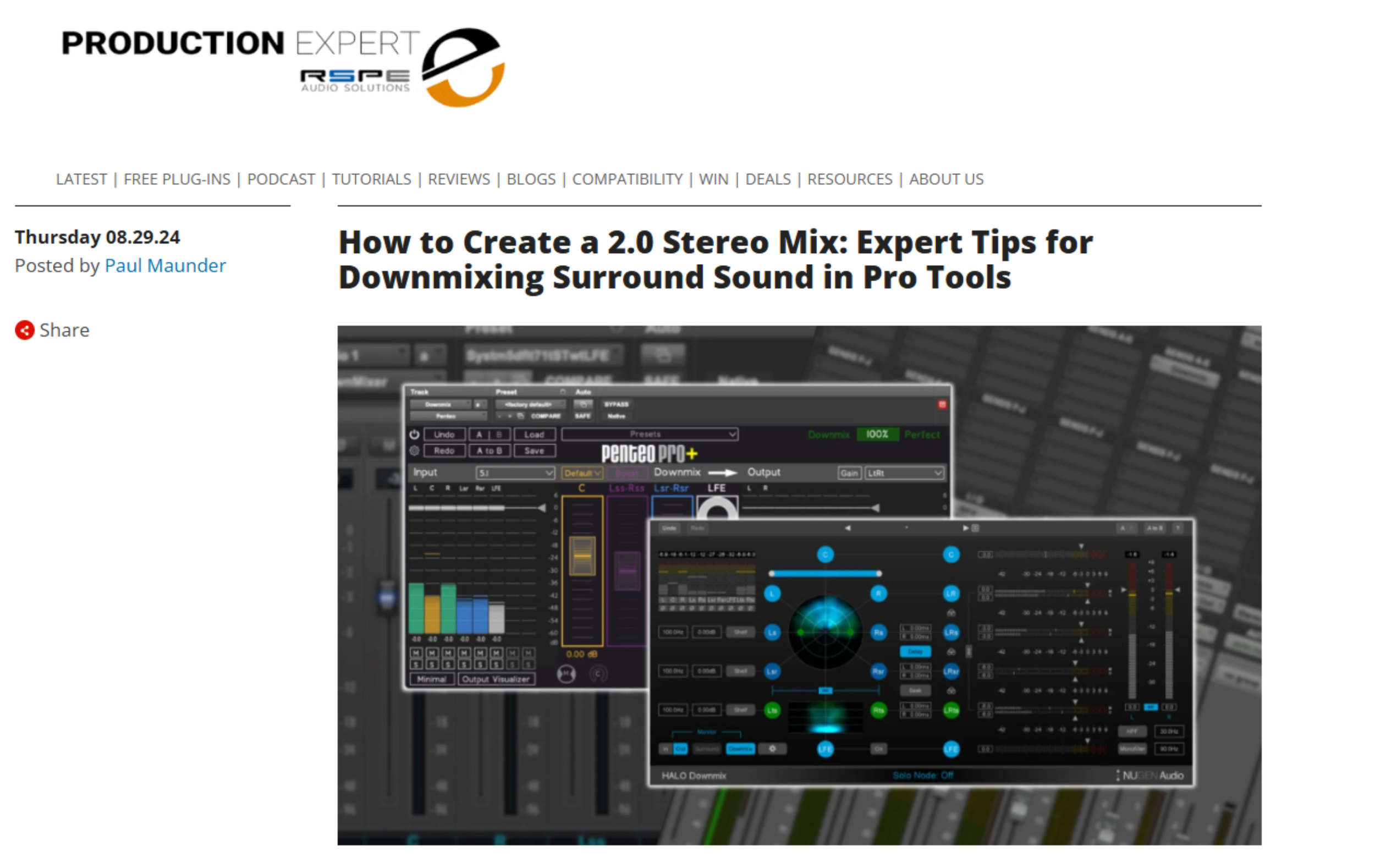Toggle the blue Delay button in HALO
The image size is (1375, 868).
915,651
